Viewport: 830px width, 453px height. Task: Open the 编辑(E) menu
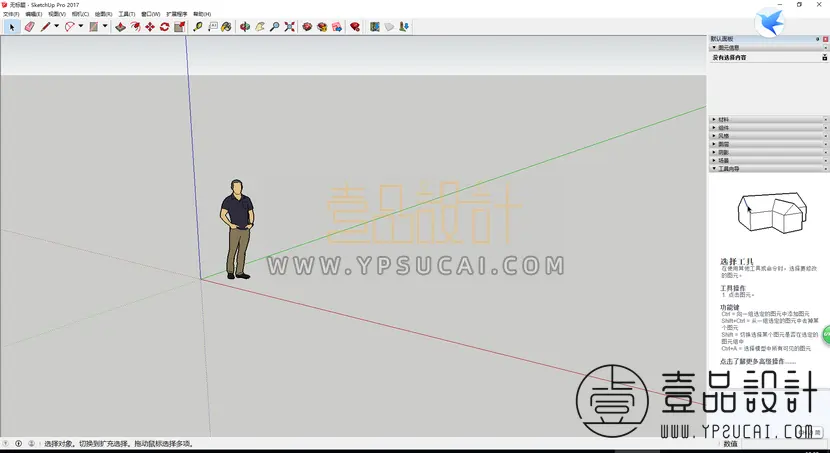coord(34,14)
